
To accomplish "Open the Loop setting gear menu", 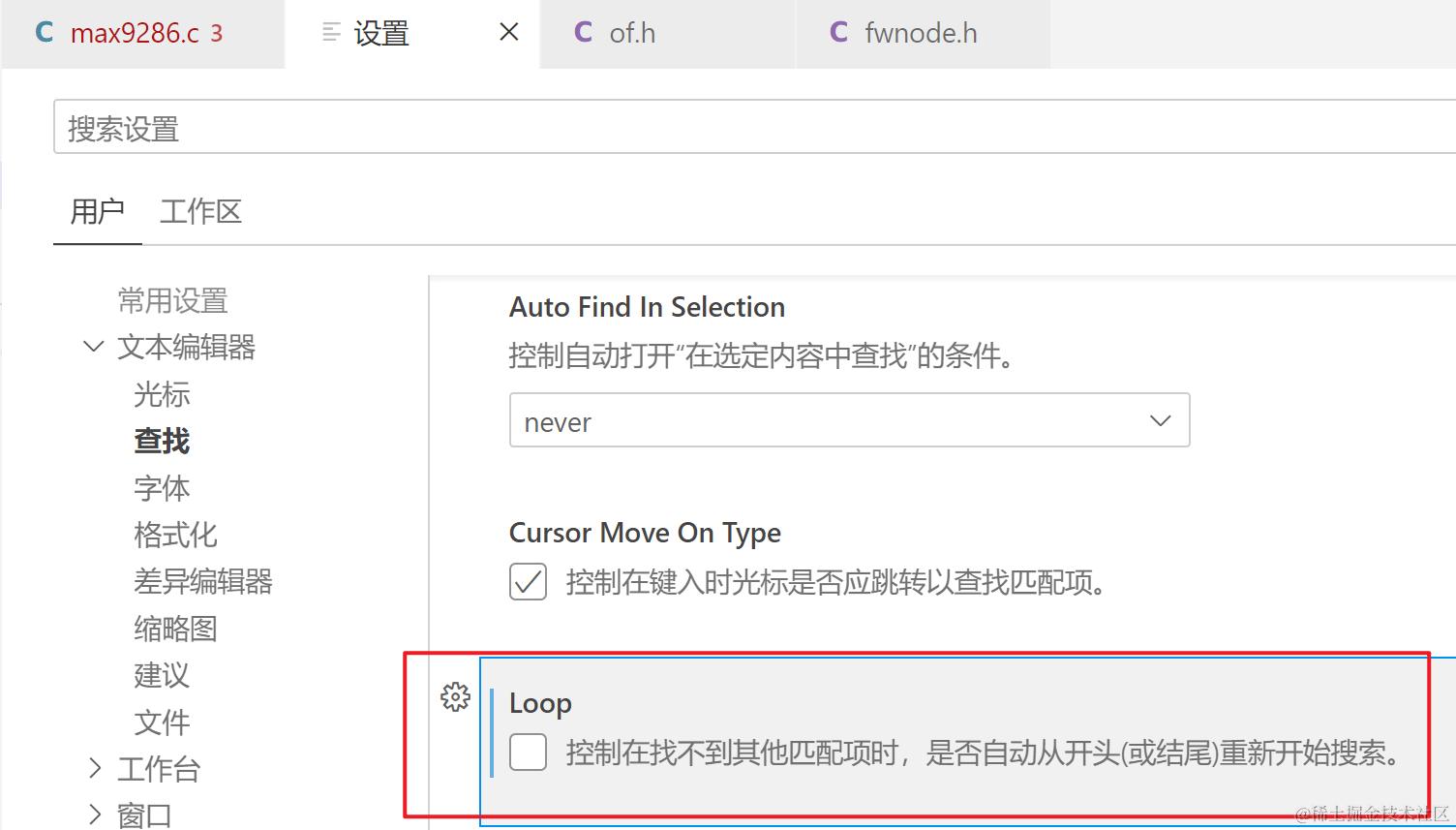I will tap(455, 696).
